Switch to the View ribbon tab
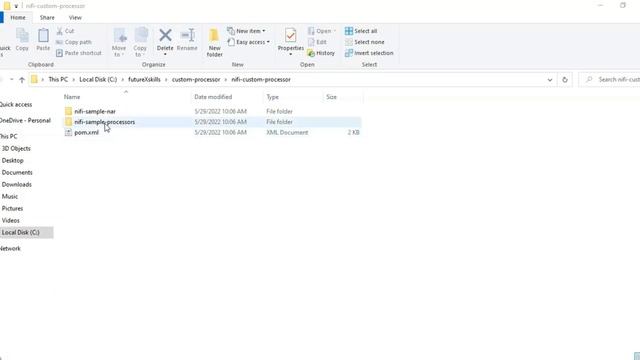 tap(75, 18)
